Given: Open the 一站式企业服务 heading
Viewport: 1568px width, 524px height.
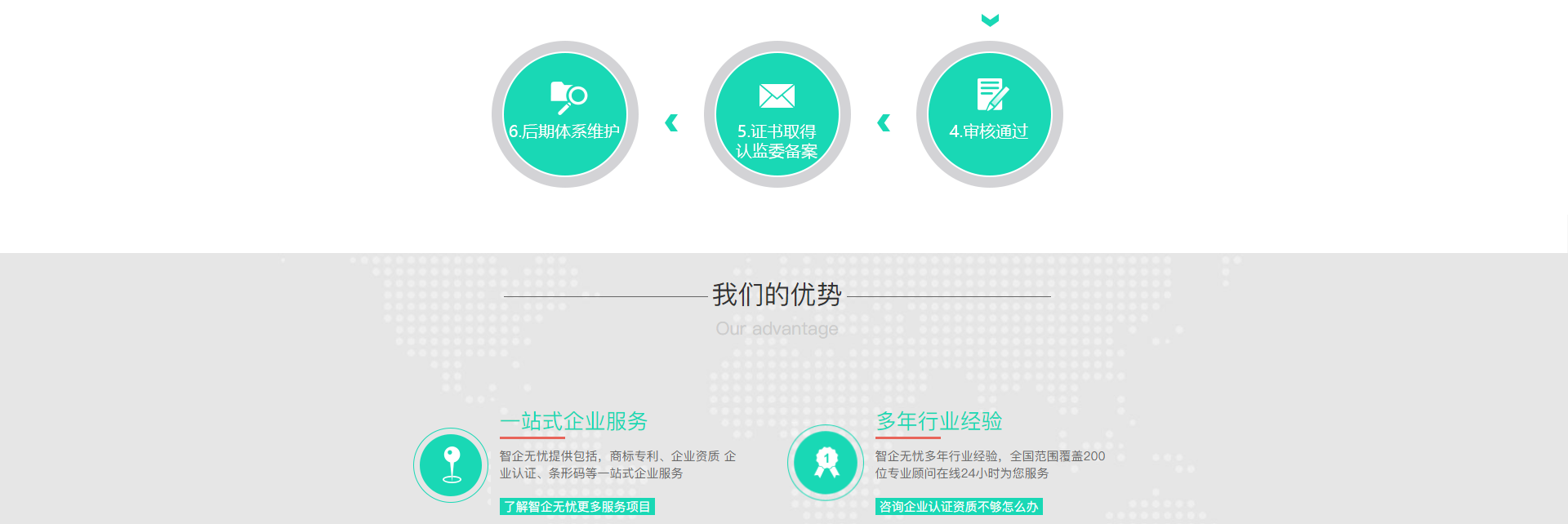Looking at the screenshot, I should 573,421.
